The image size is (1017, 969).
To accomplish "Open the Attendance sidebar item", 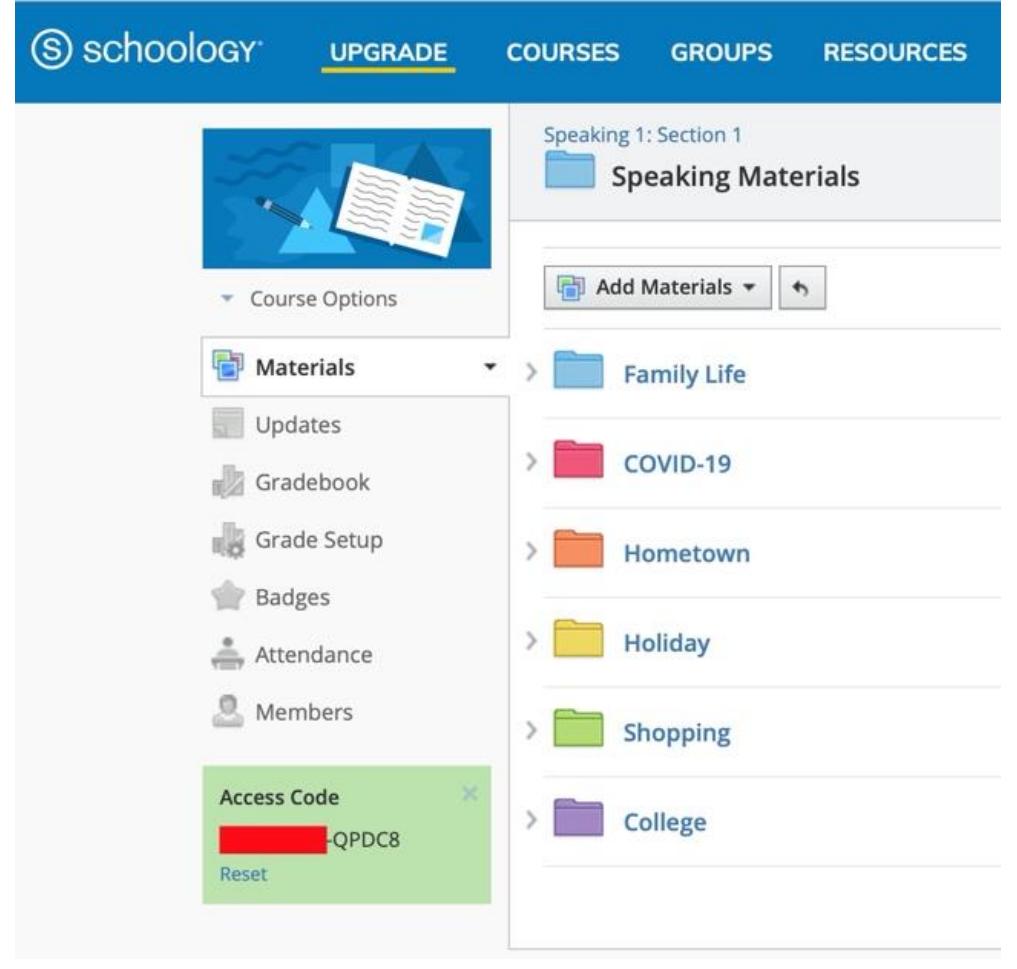I will (x=312, y=655).
